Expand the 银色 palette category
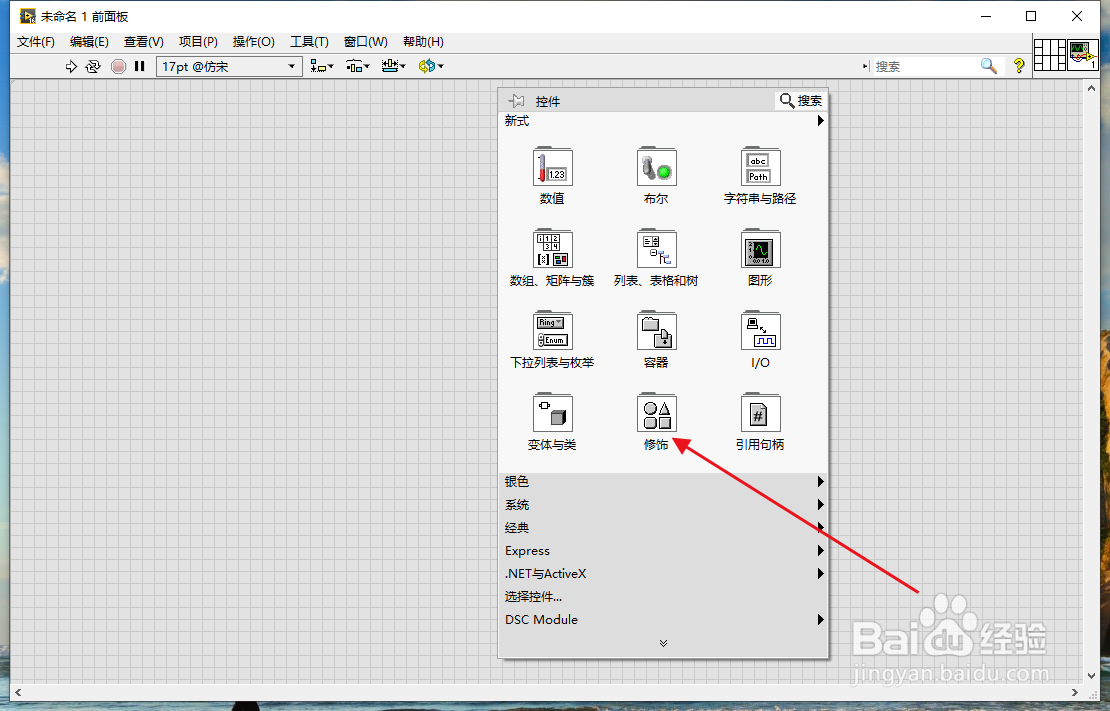This screenshot has height=711, width=1110. [x=663, y=482]
